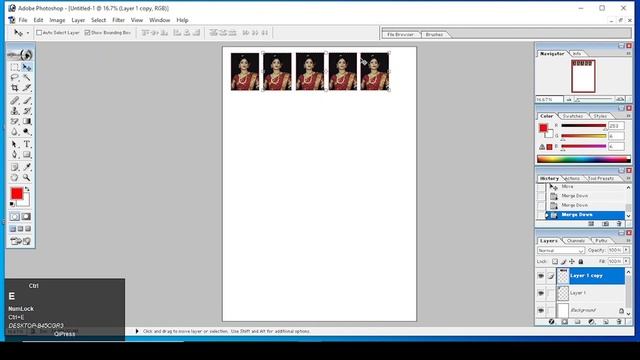This screenshot has width=640, height=360.
Task: Select the Path Selection tool
Action: click(x=14, y=144)
